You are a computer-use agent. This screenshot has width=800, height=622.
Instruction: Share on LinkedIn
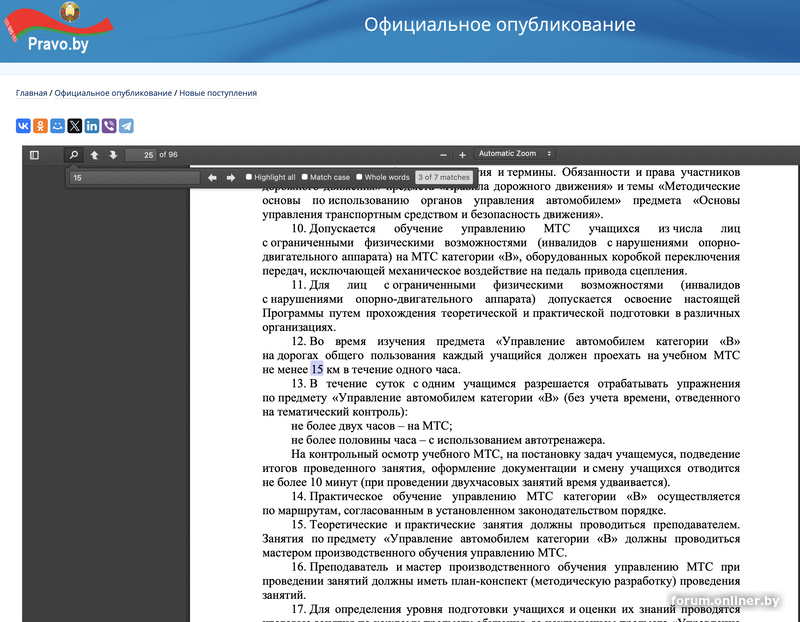tap(92, 126)
